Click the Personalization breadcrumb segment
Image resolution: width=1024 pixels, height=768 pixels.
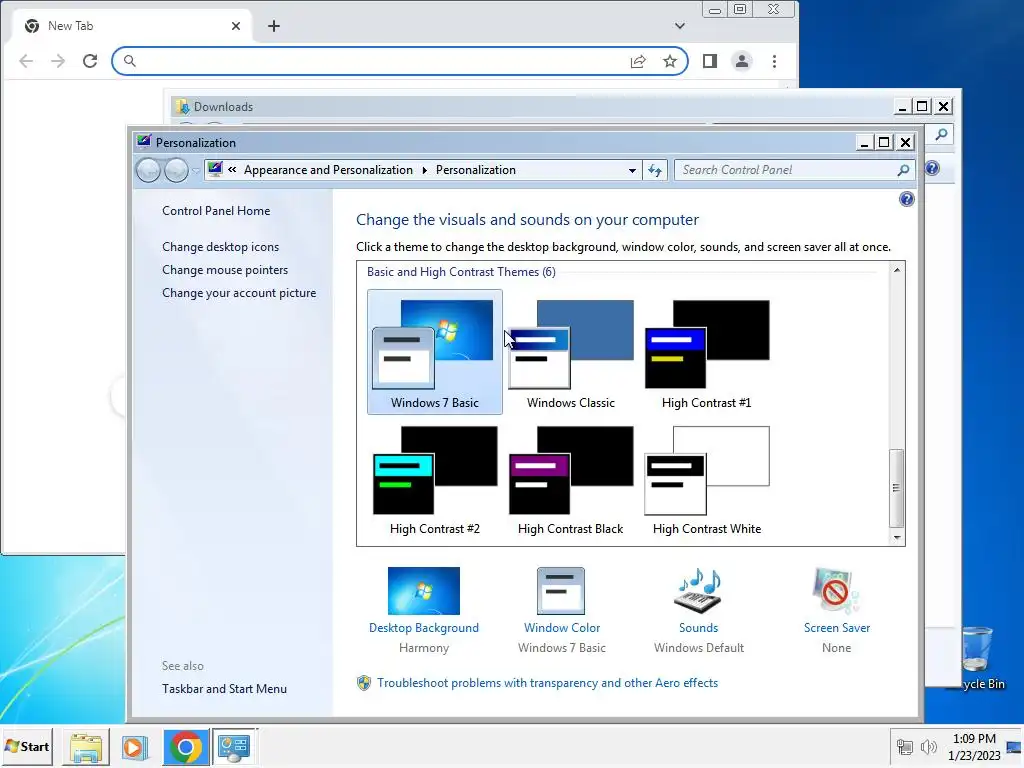point(476,170)
